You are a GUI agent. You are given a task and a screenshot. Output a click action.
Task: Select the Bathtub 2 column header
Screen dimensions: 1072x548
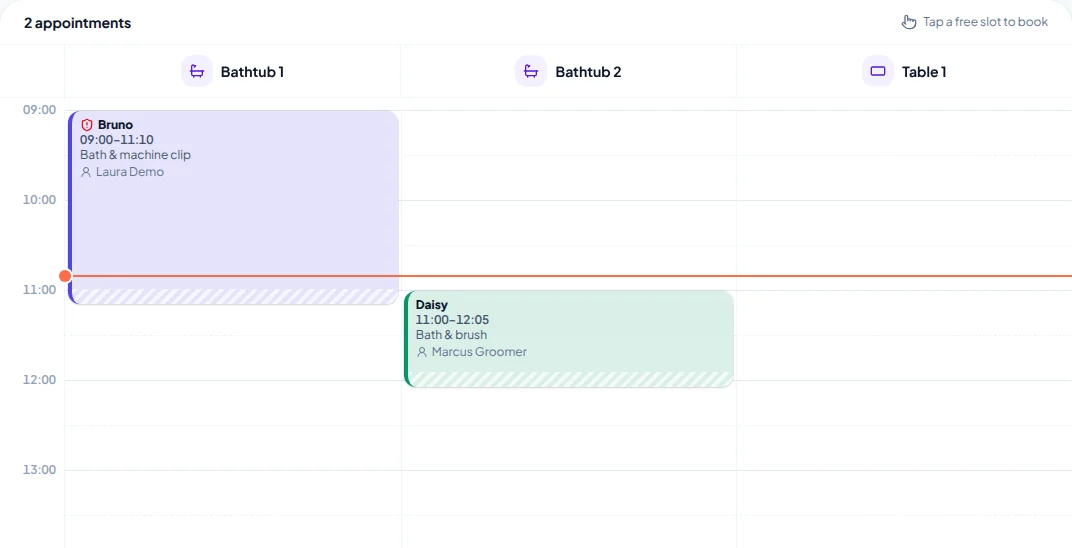(x=569, y=71)
